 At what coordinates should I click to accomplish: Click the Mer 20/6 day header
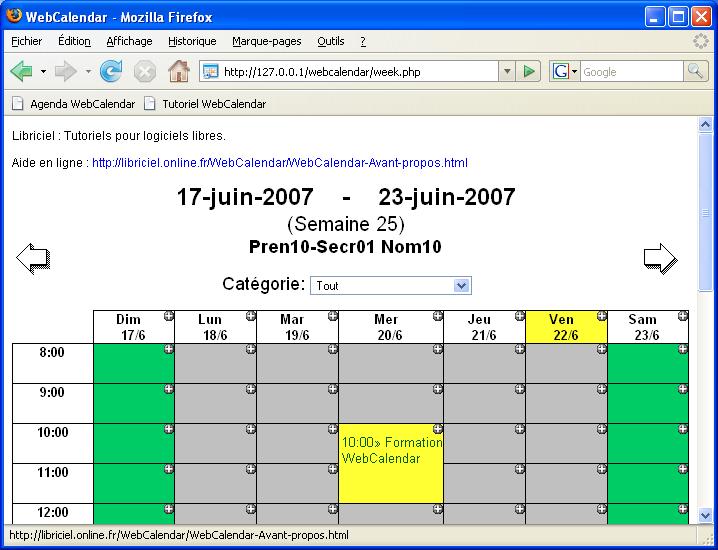[x=391, y=327]
